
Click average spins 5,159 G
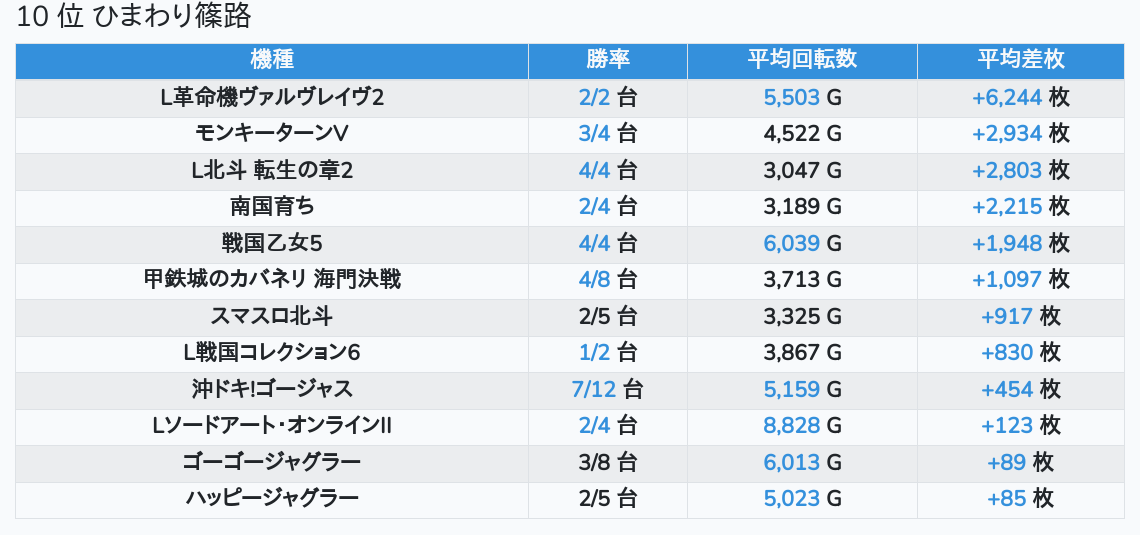[802, 389]
